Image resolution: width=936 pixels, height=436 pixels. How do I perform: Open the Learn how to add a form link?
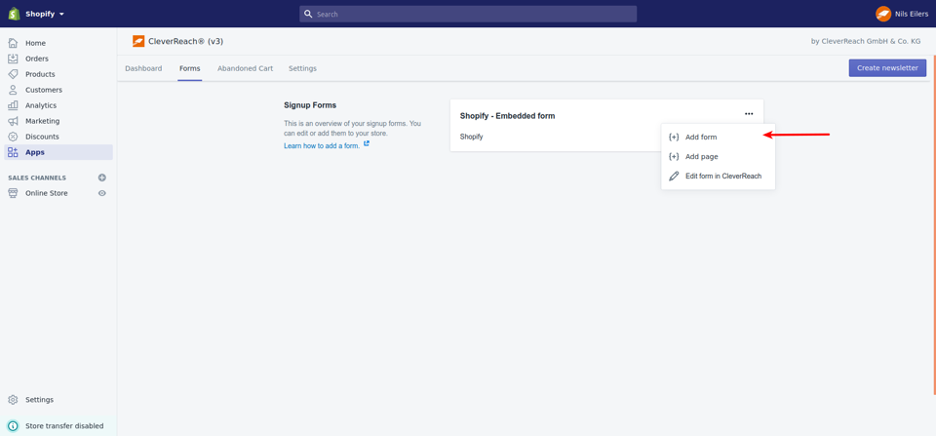click(x=322, y=146)
